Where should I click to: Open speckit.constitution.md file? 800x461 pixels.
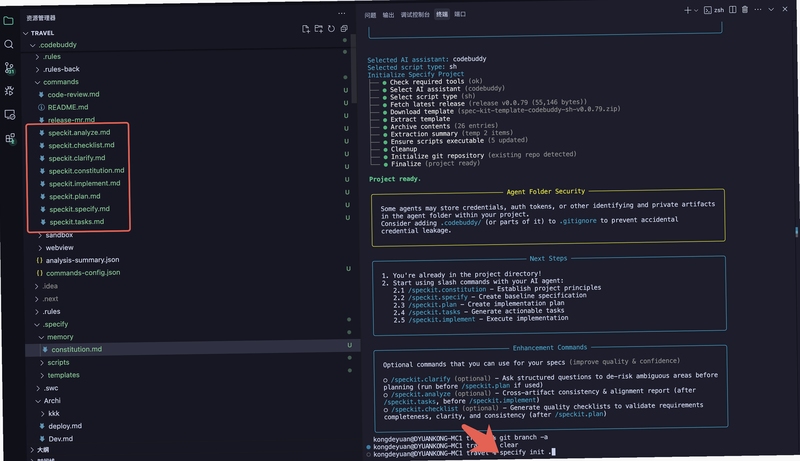[86, 171]
